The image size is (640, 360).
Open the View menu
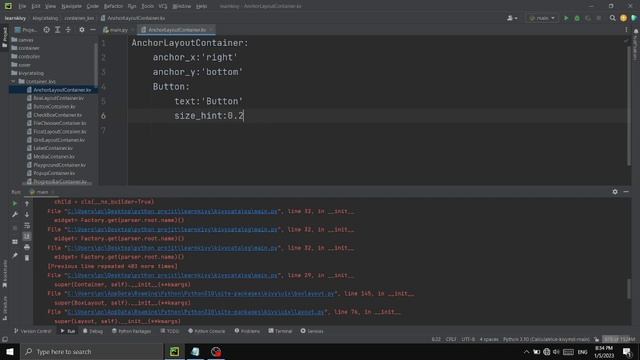point(50,6)
